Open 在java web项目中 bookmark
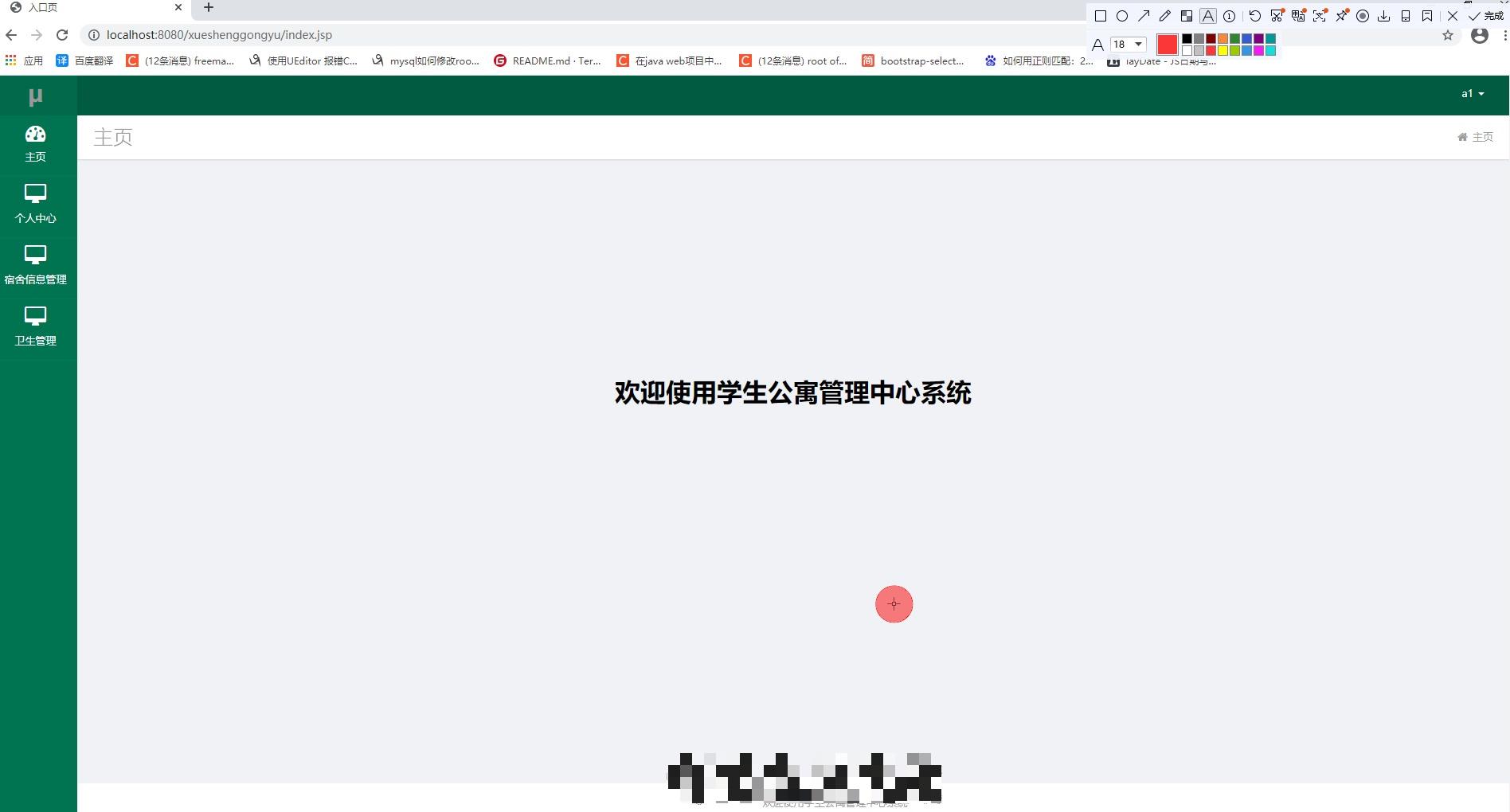1510x812 pixels. [x=670, y=61]
